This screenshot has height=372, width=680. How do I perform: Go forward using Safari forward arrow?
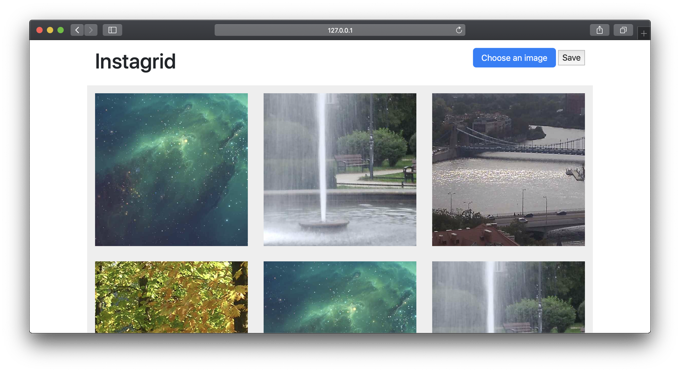pyautogui.click(x=91, y=30)
